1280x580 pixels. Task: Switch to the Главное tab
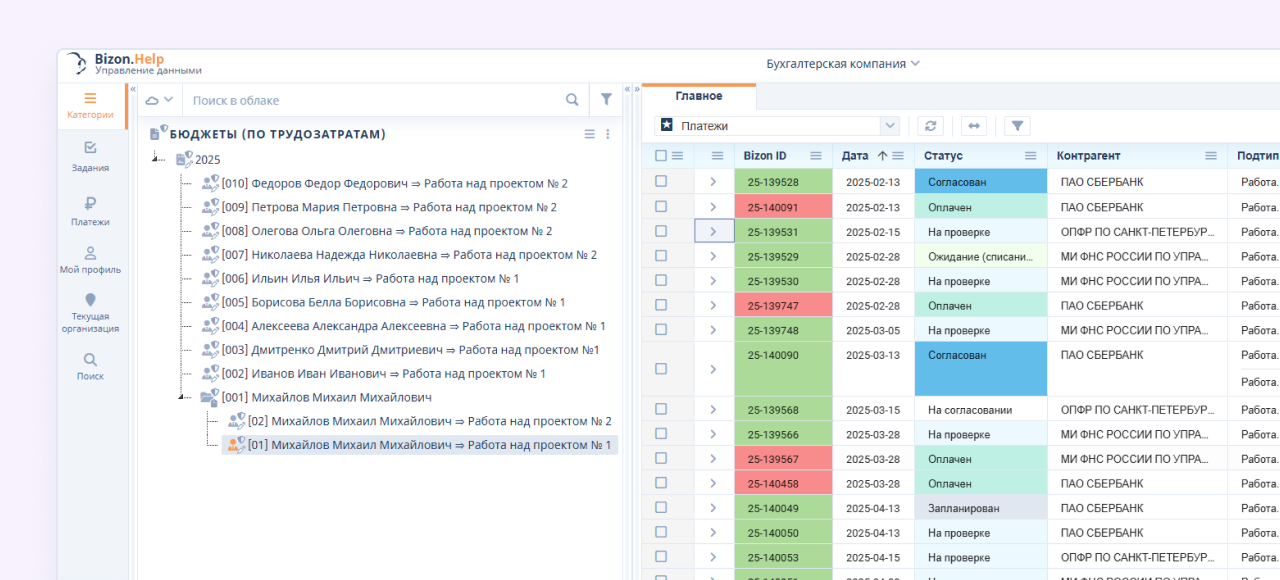[699, 96]
